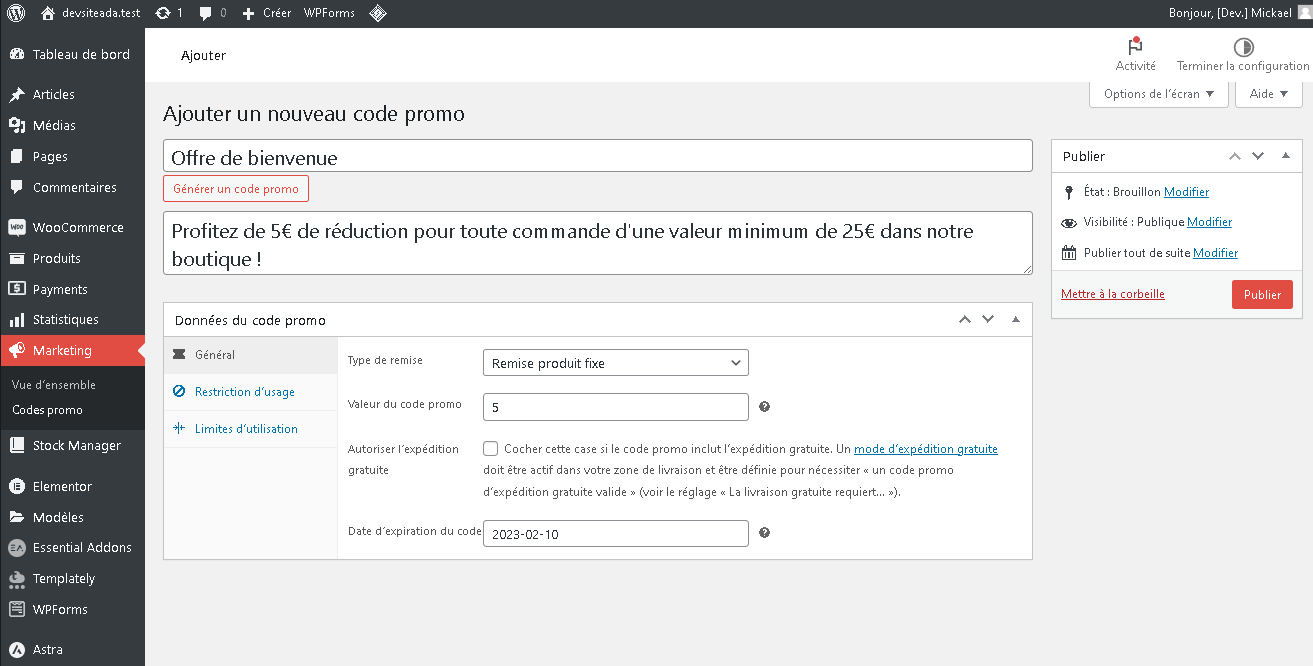Click the expiration date input field
The height and width of the screenshot is (666, 1313).
click(615, 534)
